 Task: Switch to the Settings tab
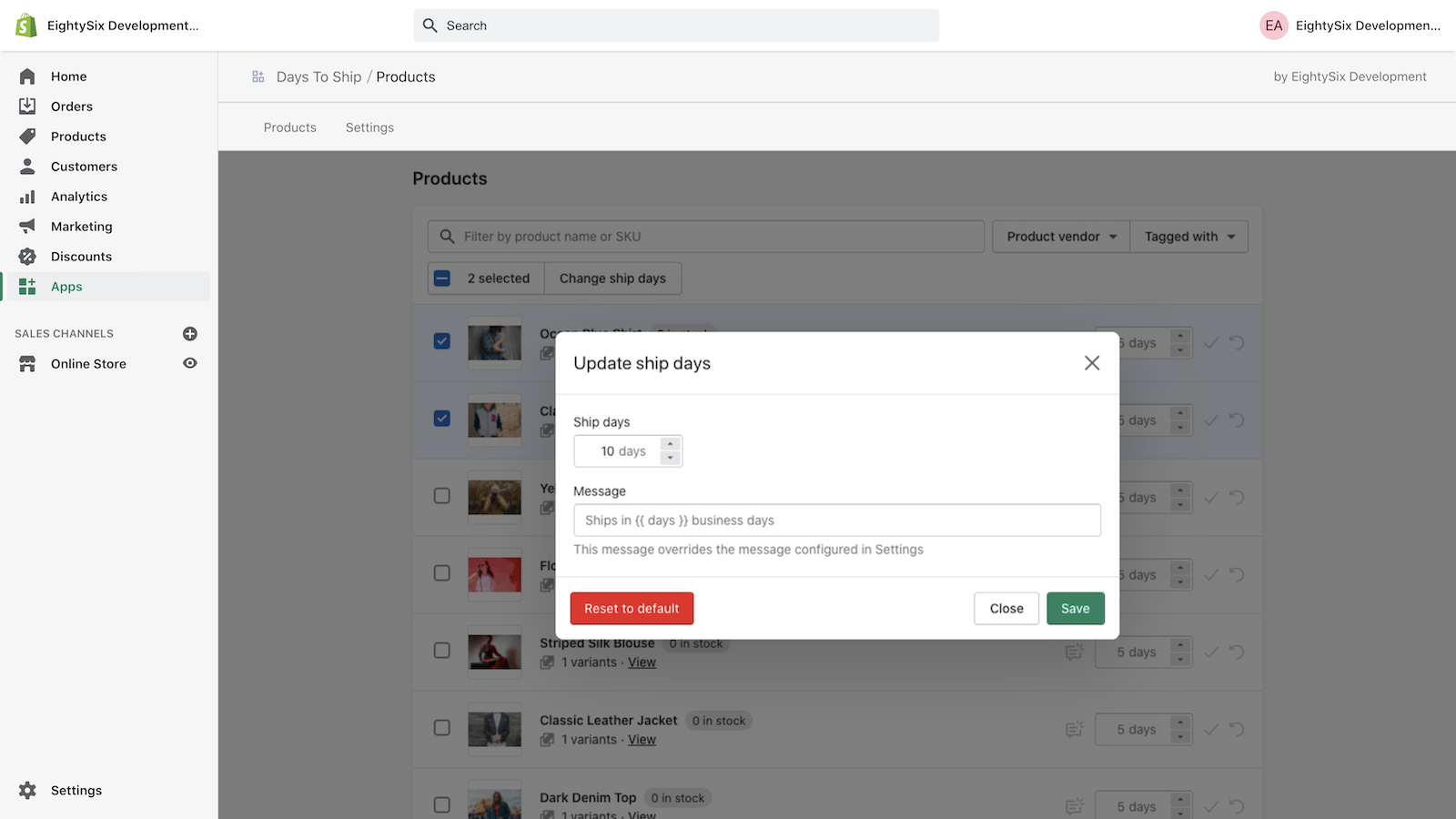click(369, 127)
